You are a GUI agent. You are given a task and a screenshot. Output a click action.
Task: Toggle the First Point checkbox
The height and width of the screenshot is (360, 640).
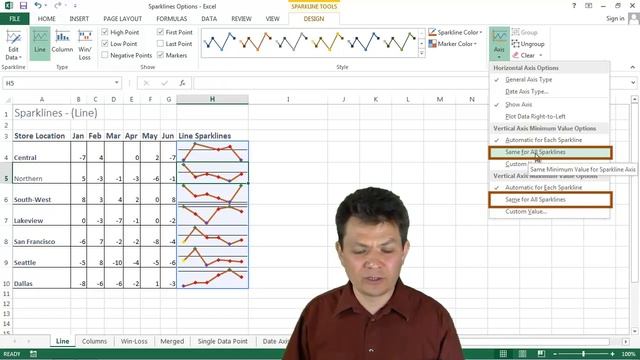[x=160, y=32]
